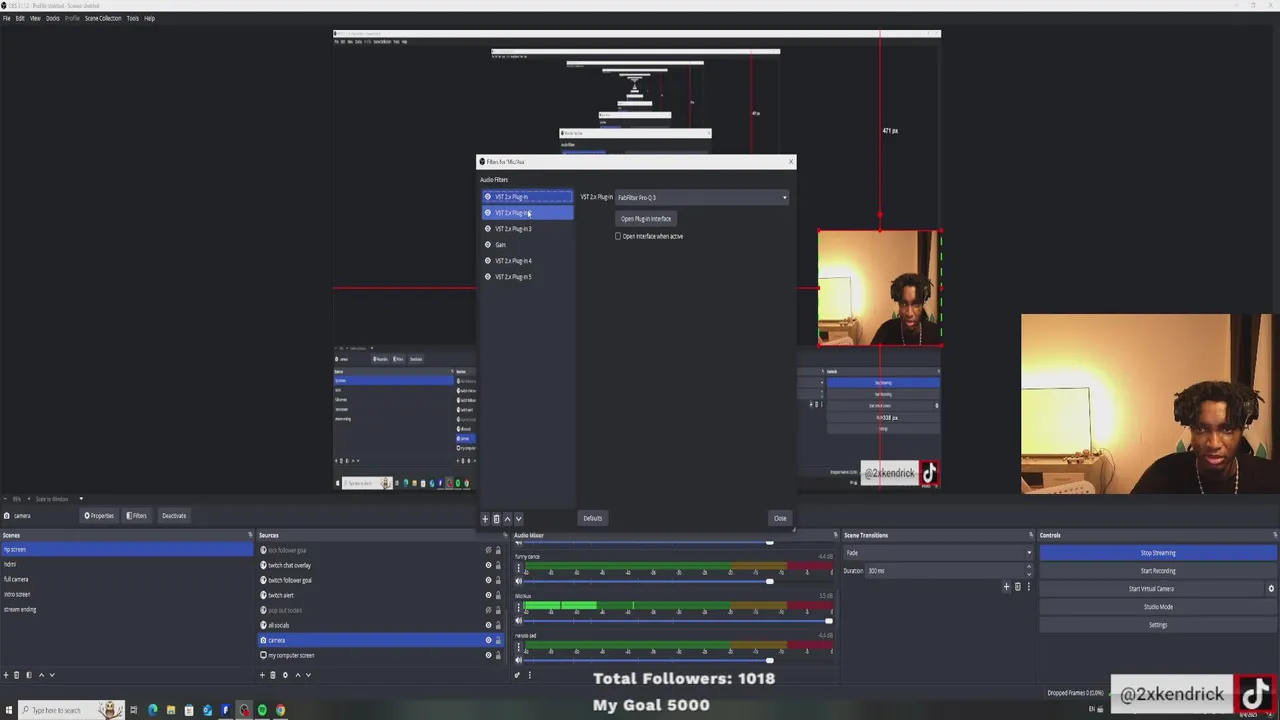The image size is (1280, 720).
Task: Pop out the Sources dock icon
Action: [504, 535]
